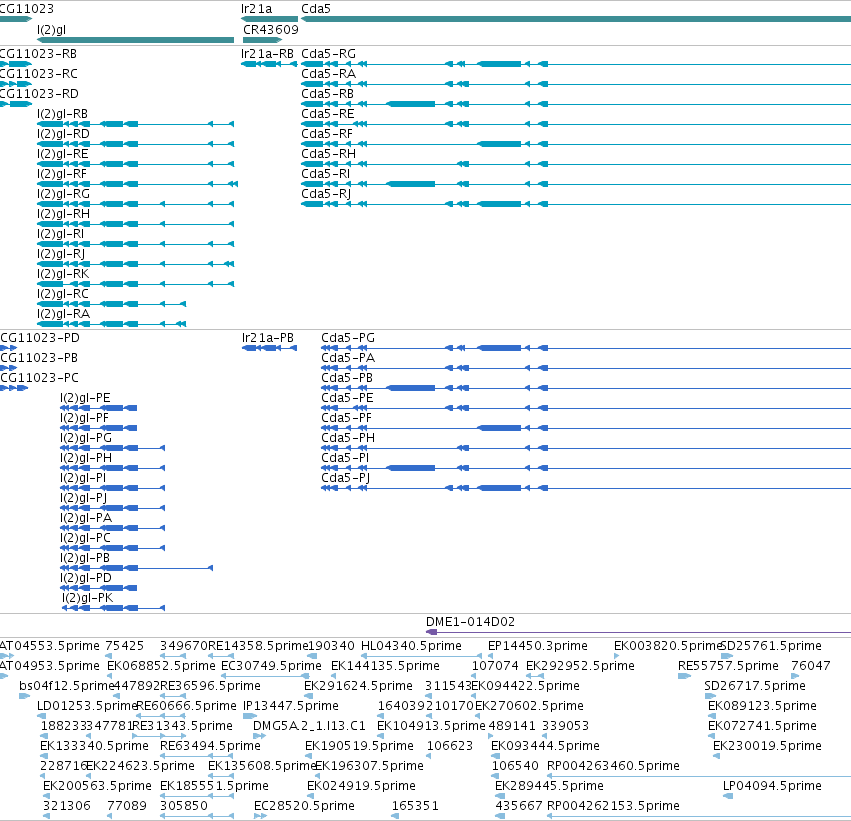
Task: Click transcript l(2)gl-RB label
Action: [x=62, y=114]
